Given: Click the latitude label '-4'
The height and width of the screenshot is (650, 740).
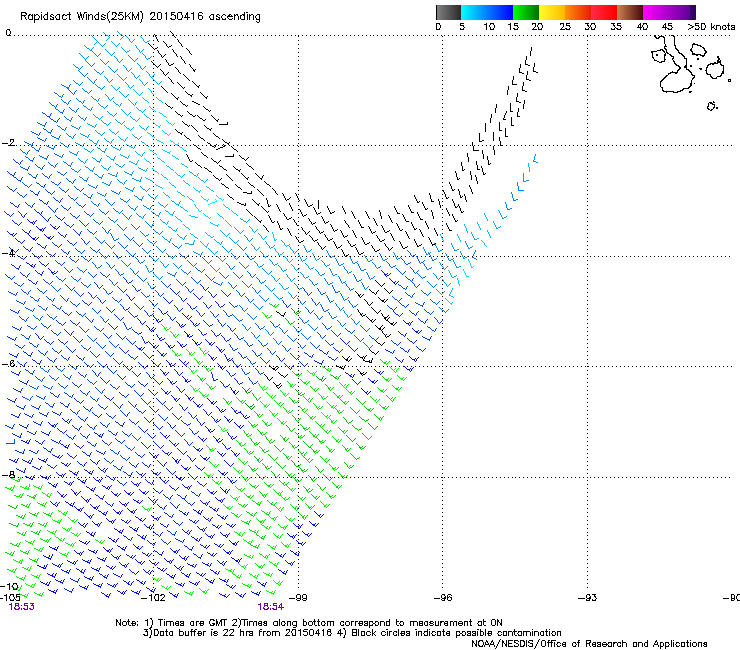Looking at the screenshot, I should pyautogui.click(x=9, y=253).
